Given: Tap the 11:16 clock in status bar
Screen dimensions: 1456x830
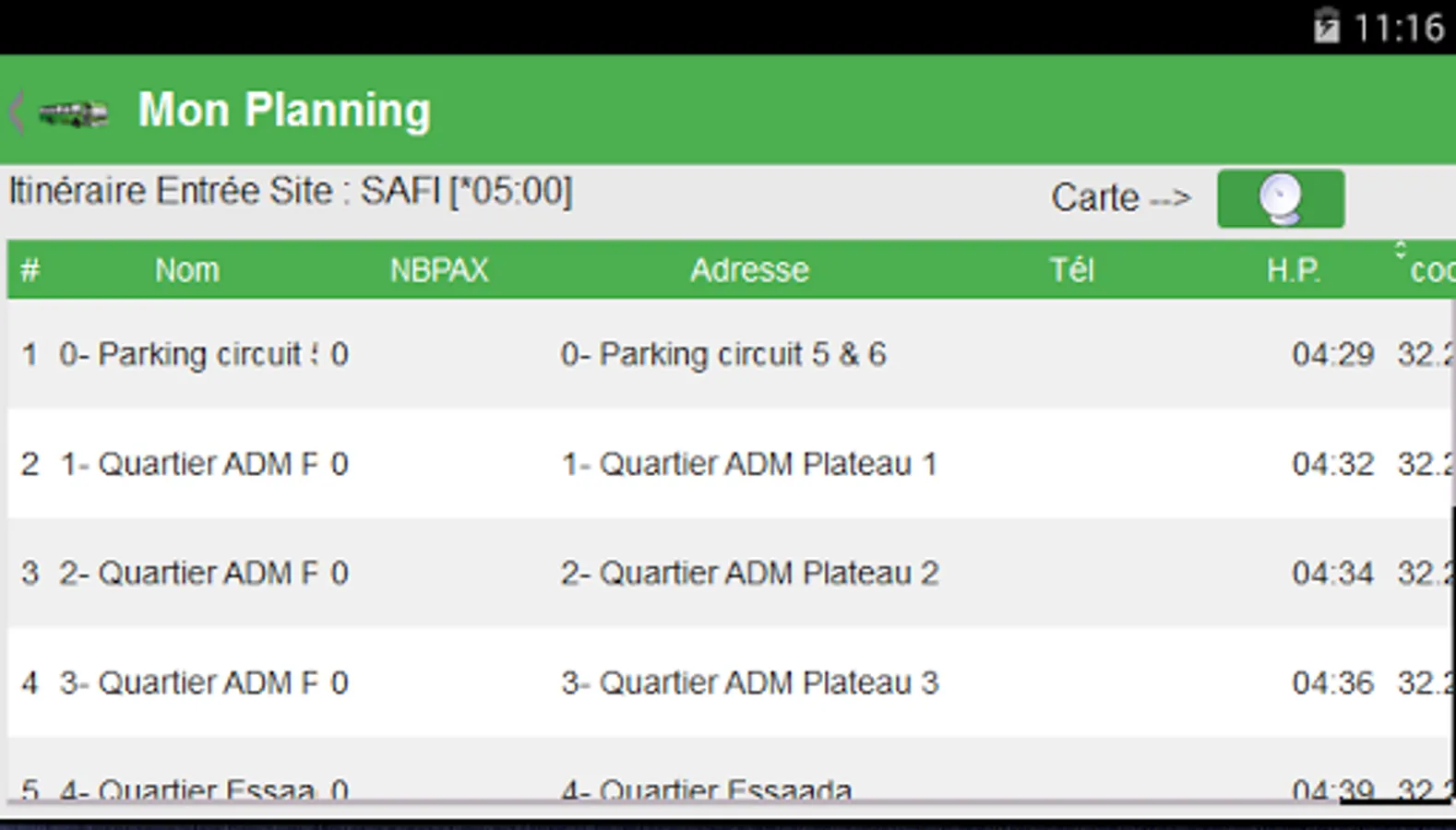Looking at the screenshot, I should coord(1398,28).
